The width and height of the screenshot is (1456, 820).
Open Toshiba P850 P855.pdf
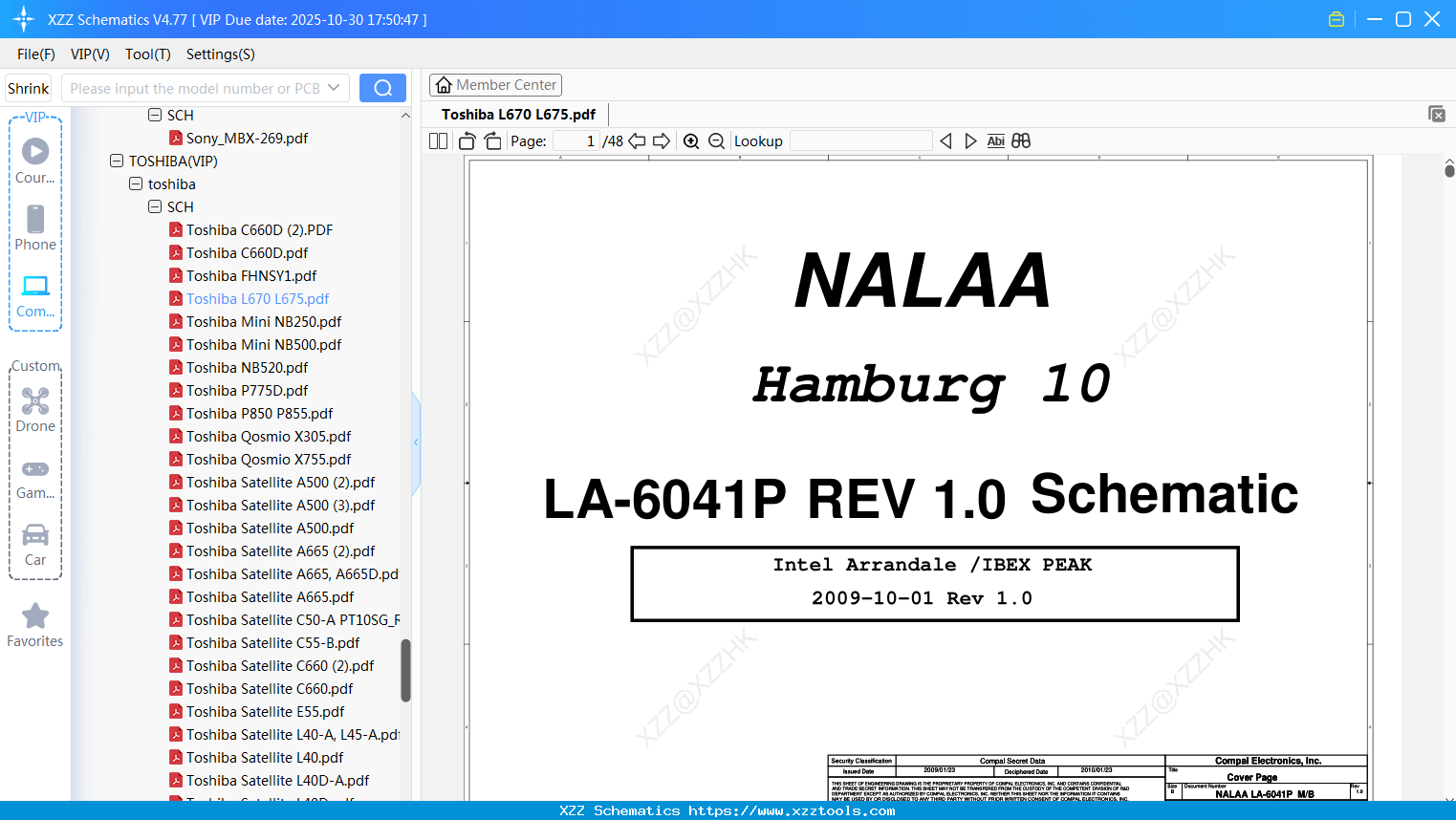[x=259, y=414]
